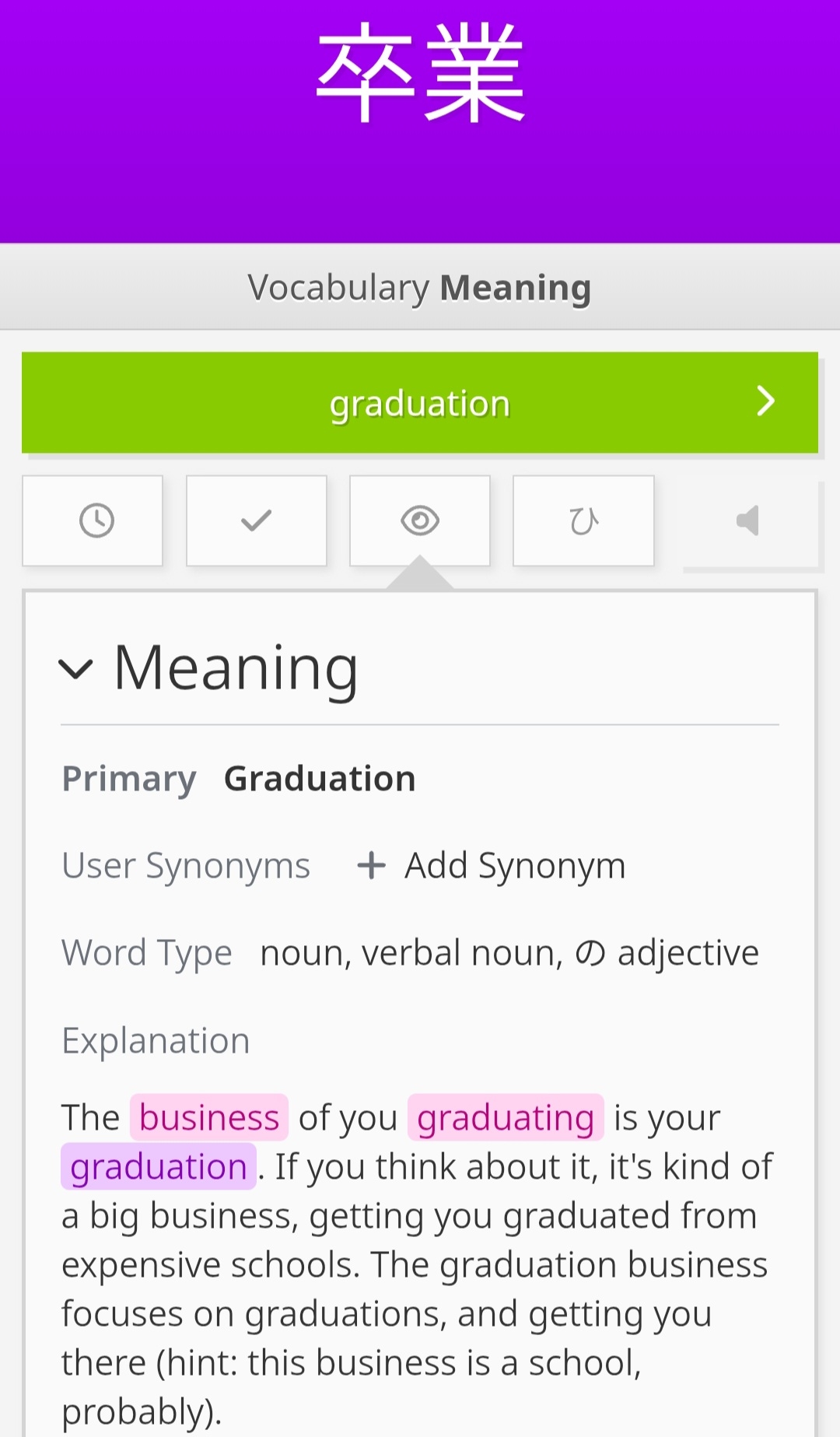This screenshot has height=1437, width=840.
Task: Collapse the Meaning section chevron
Action: (76, 668)
